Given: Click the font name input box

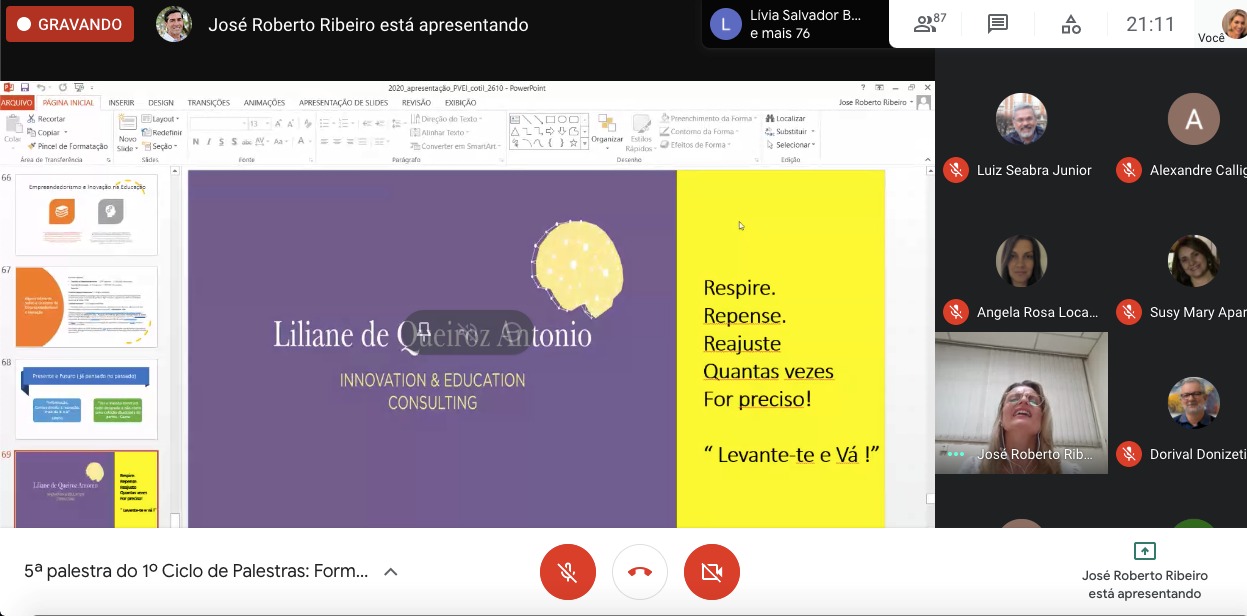Looking at the screenshot, I should [x=219, y=124].
